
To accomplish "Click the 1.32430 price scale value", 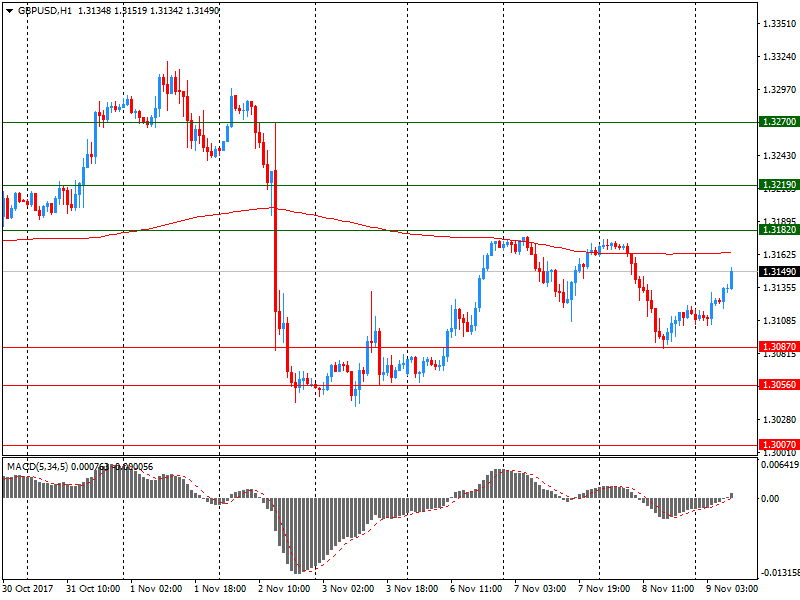I will click(x=779, y=156).
